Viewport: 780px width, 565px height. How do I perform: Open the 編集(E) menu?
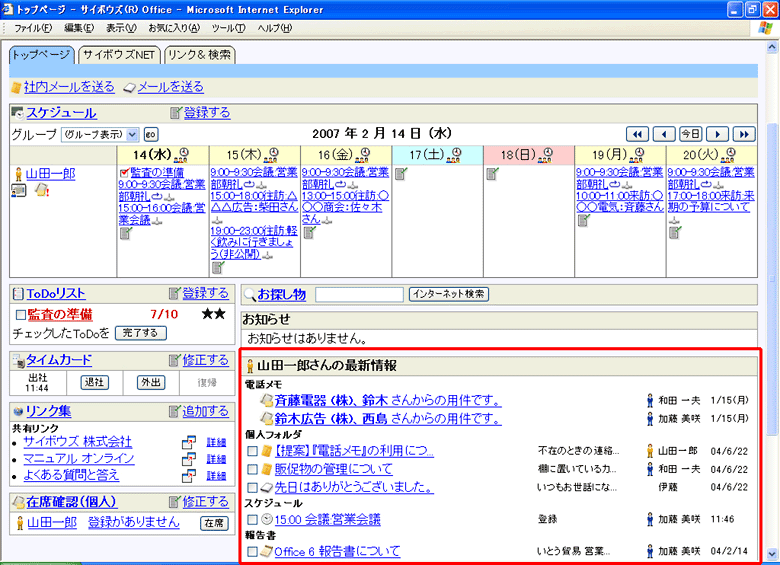pyautogui.click(x=79, y=28)
